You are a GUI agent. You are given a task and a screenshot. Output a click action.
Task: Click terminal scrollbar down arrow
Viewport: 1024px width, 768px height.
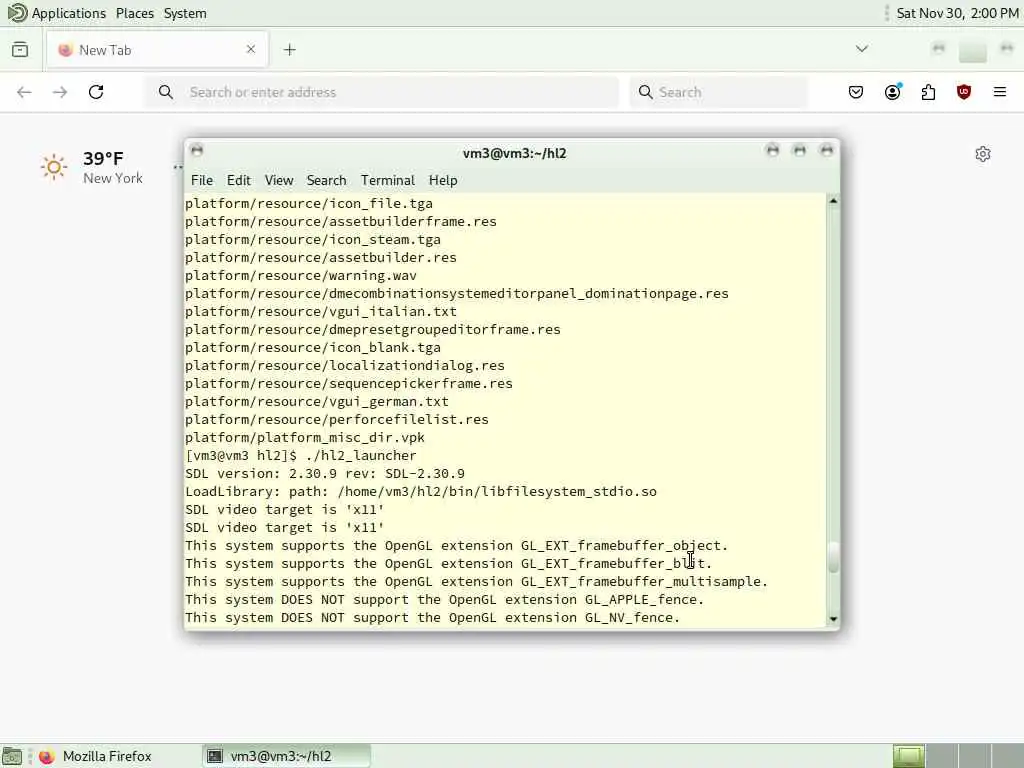pos(833,618)
